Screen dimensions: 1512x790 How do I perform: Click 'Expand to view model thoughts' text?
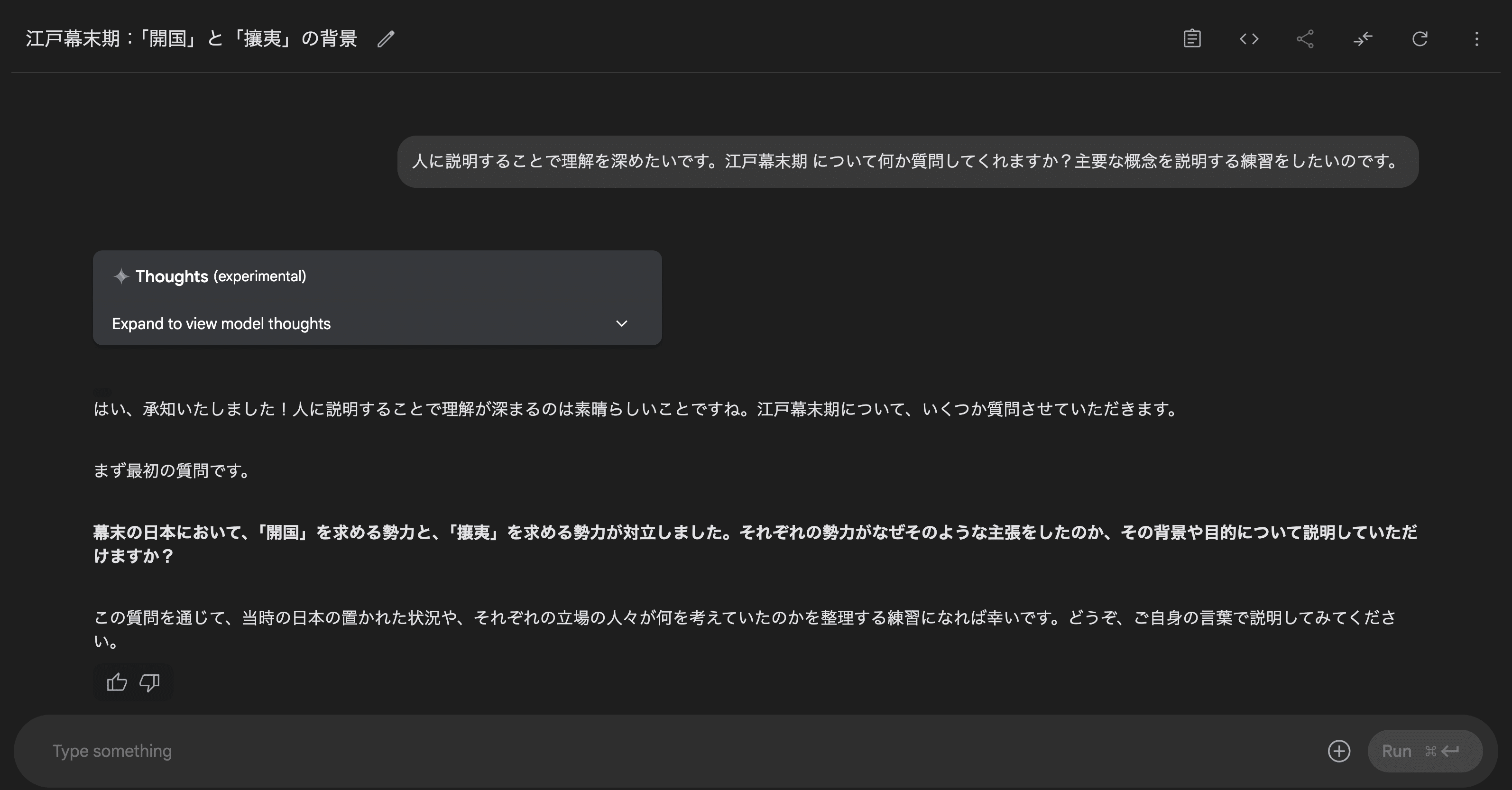[x=221, y=323]
